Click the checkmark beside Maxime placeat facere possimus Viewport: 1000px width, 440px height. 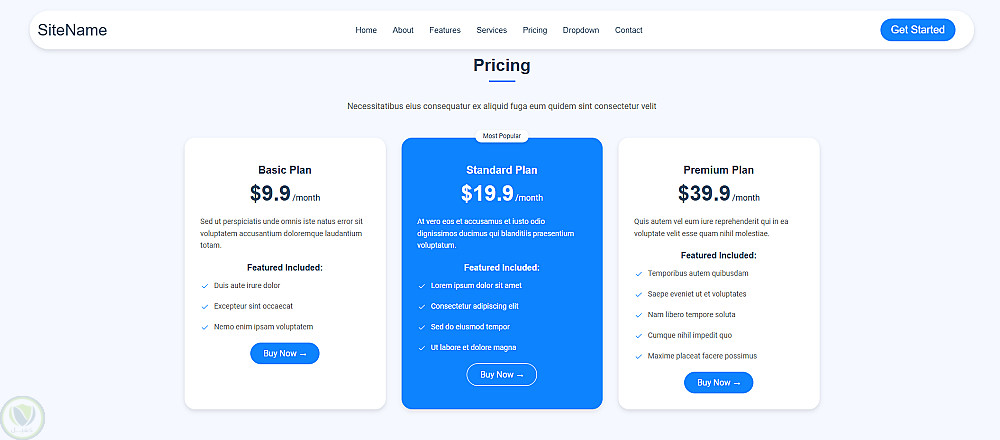[638, 356]
